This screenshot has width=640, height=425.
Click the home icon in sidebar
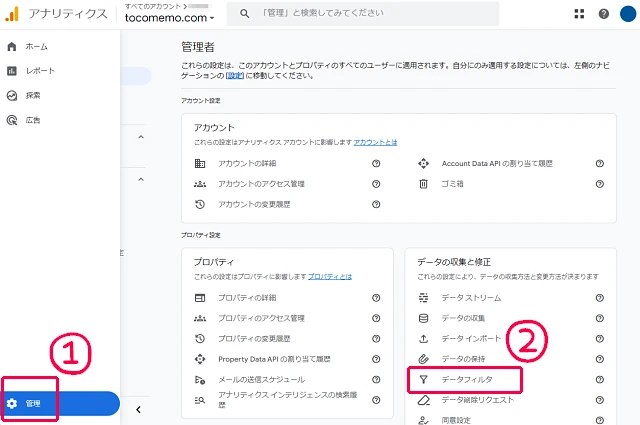click(x=12, y=47)
